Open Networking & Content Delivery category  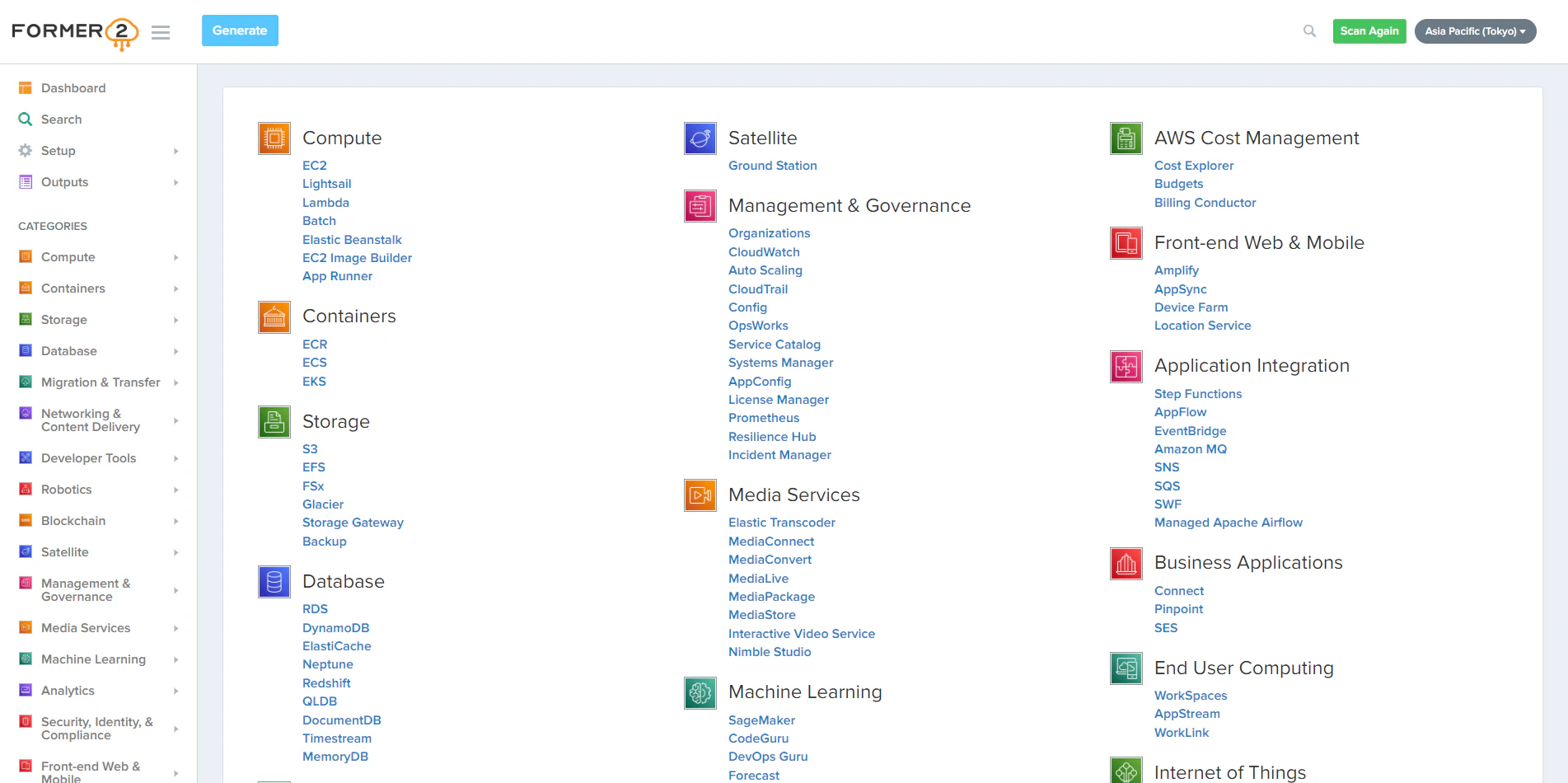pyautogui.click(x=91, y=420)
